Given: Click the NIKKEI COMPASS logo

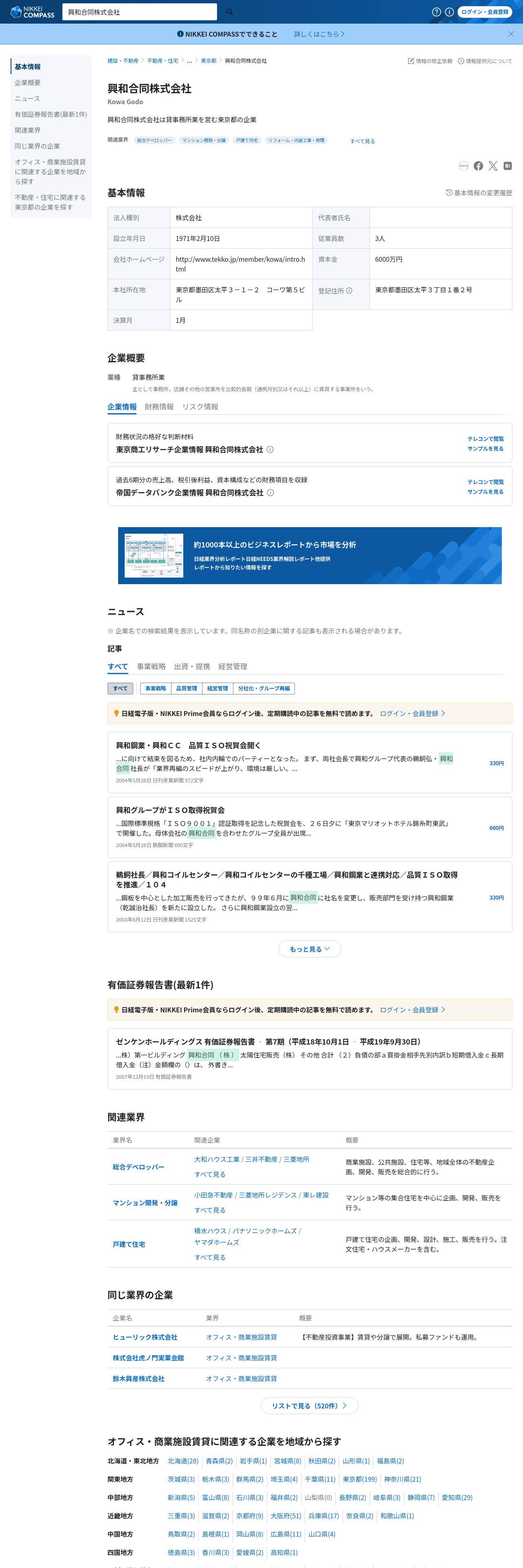Looking at the screenshot, I should pyautogui.click(x=32, y=11).
